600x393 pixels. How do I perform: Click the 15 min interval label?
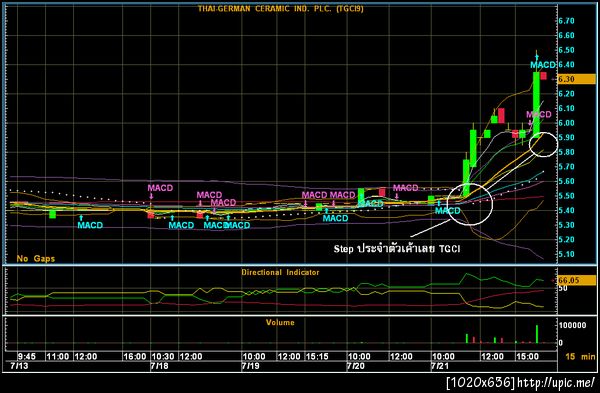(580, 356)
